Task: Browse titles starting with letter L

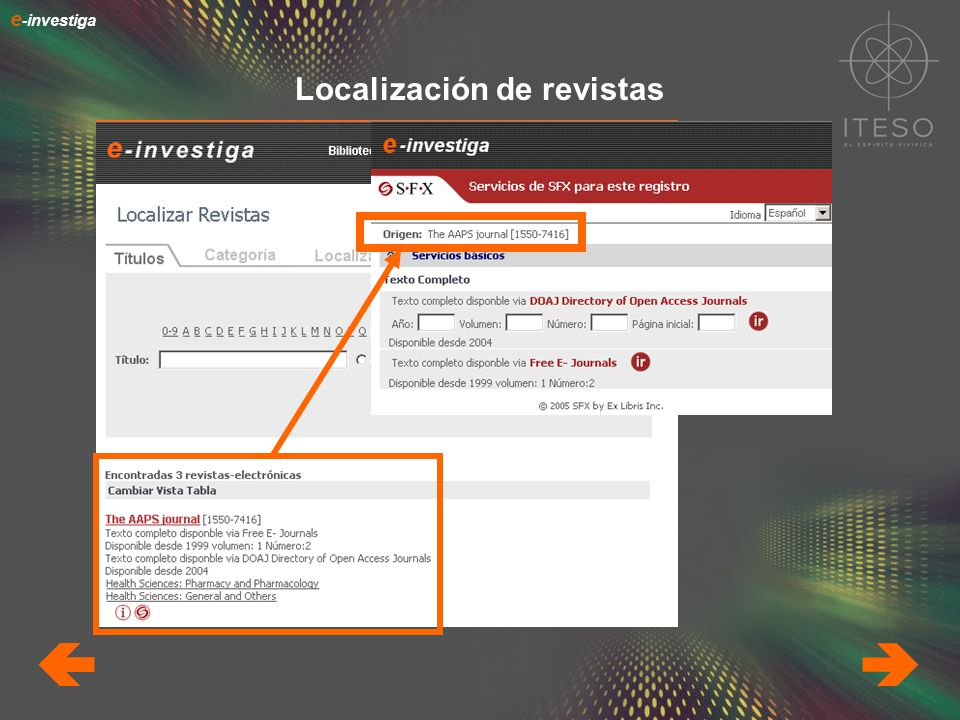Action: pyautogui.click(x=304, y=331)
